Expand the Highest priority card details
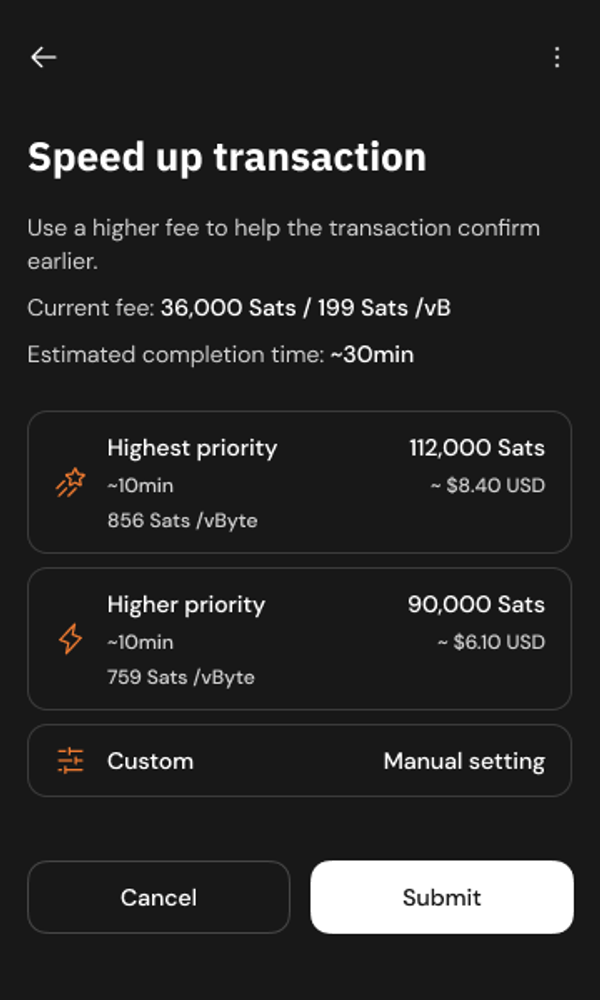Image resolution: width=600 pixels, height=1000 pixels. point(300,481)
